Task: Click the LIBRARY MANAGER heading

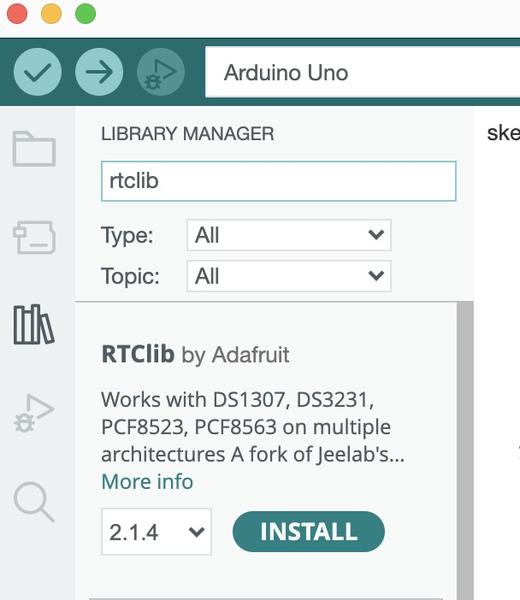Action: [187, 134]
